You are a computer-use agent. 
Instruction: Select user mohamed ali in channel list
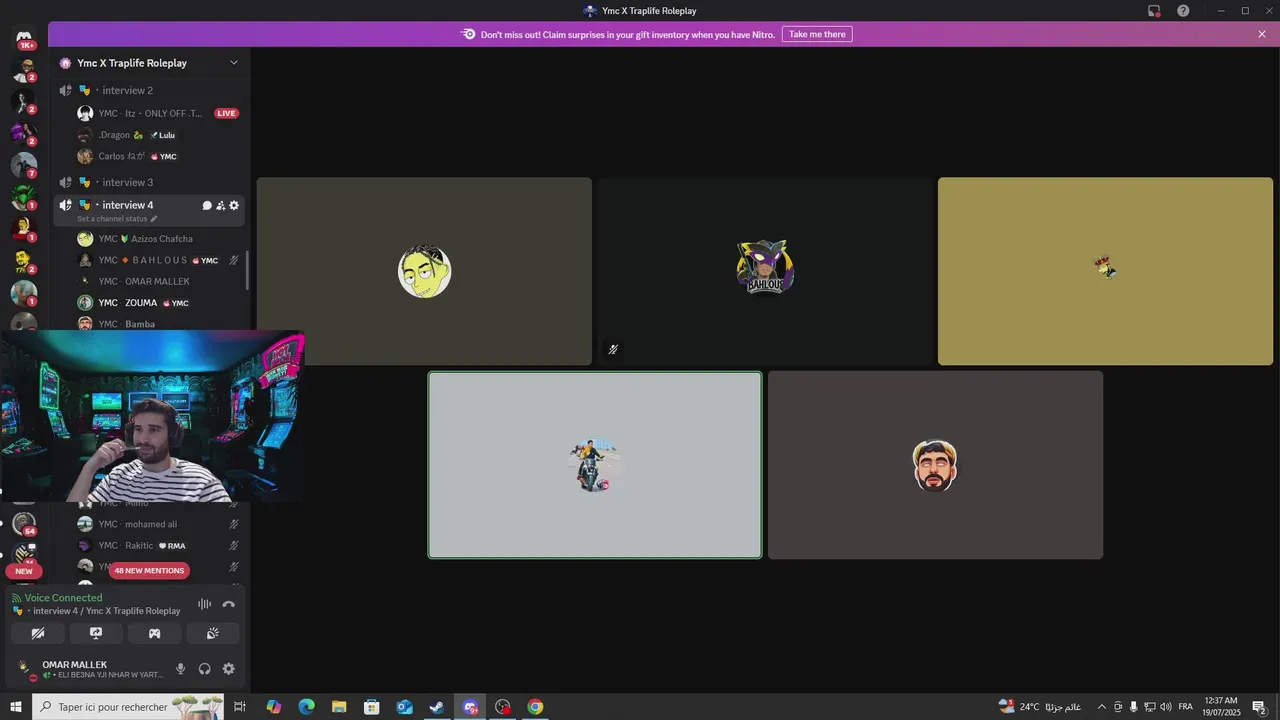[160, 524]
